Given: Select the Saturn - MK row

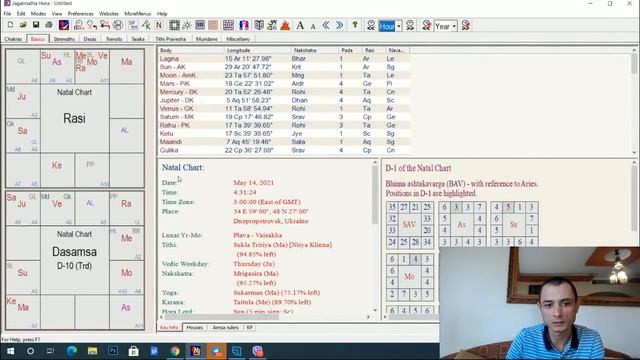Looking at the screenshot, I should [x=284, y=117].
